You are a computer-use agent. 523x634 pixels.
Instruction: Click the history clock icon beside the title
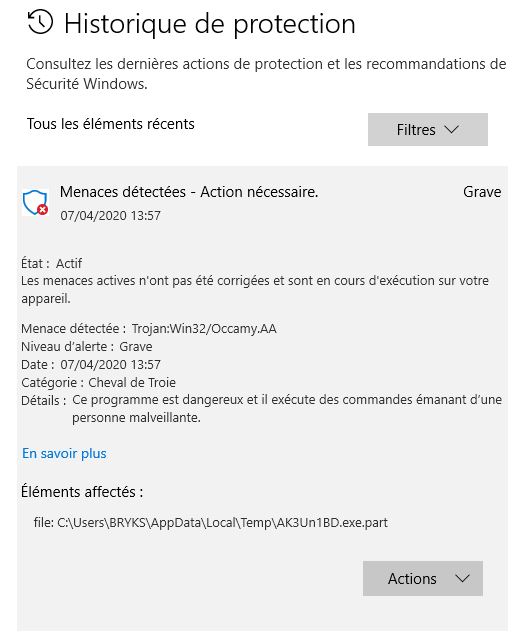point(40,23)
